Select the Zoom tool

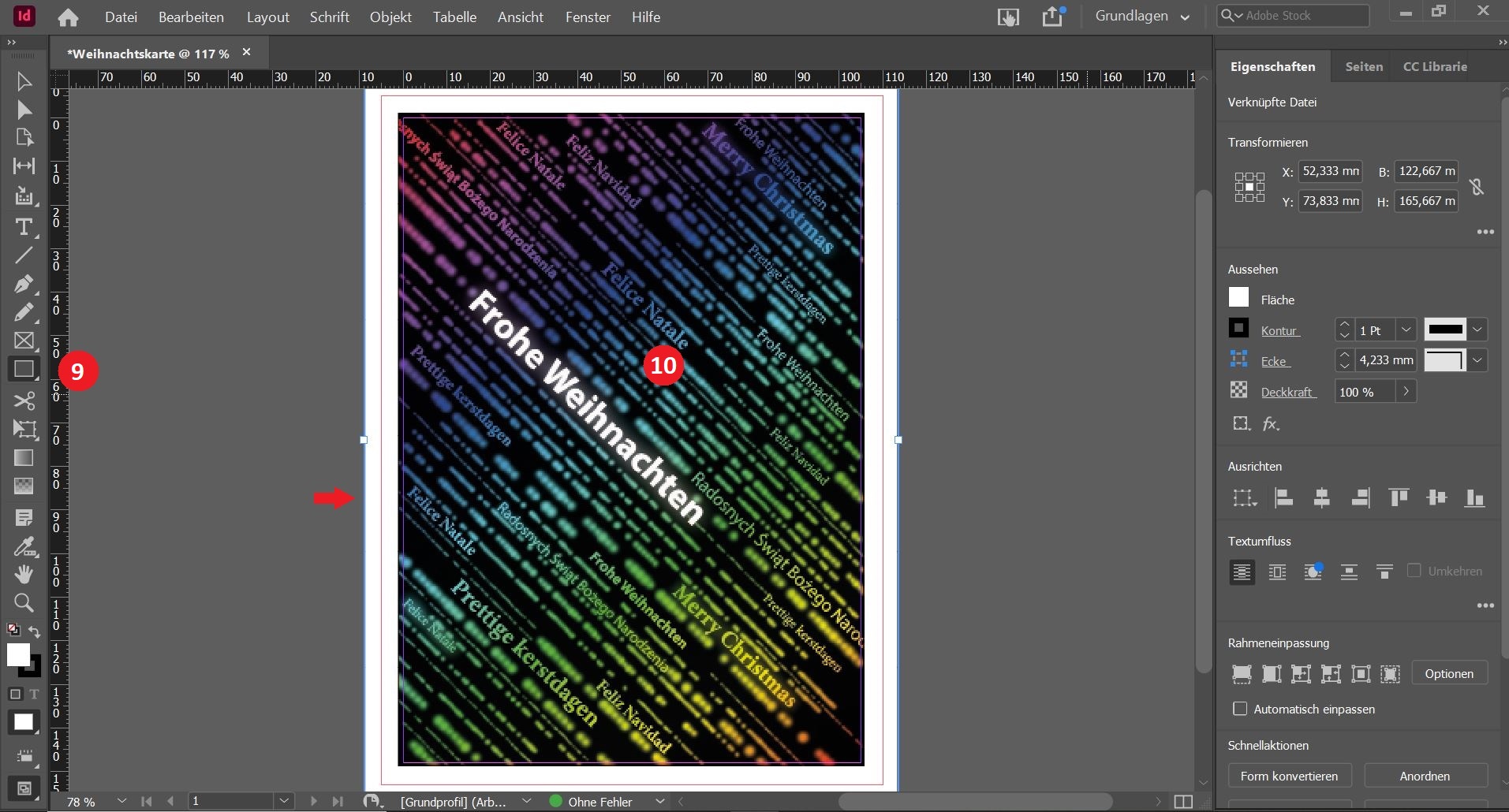(x=24, y=603)
